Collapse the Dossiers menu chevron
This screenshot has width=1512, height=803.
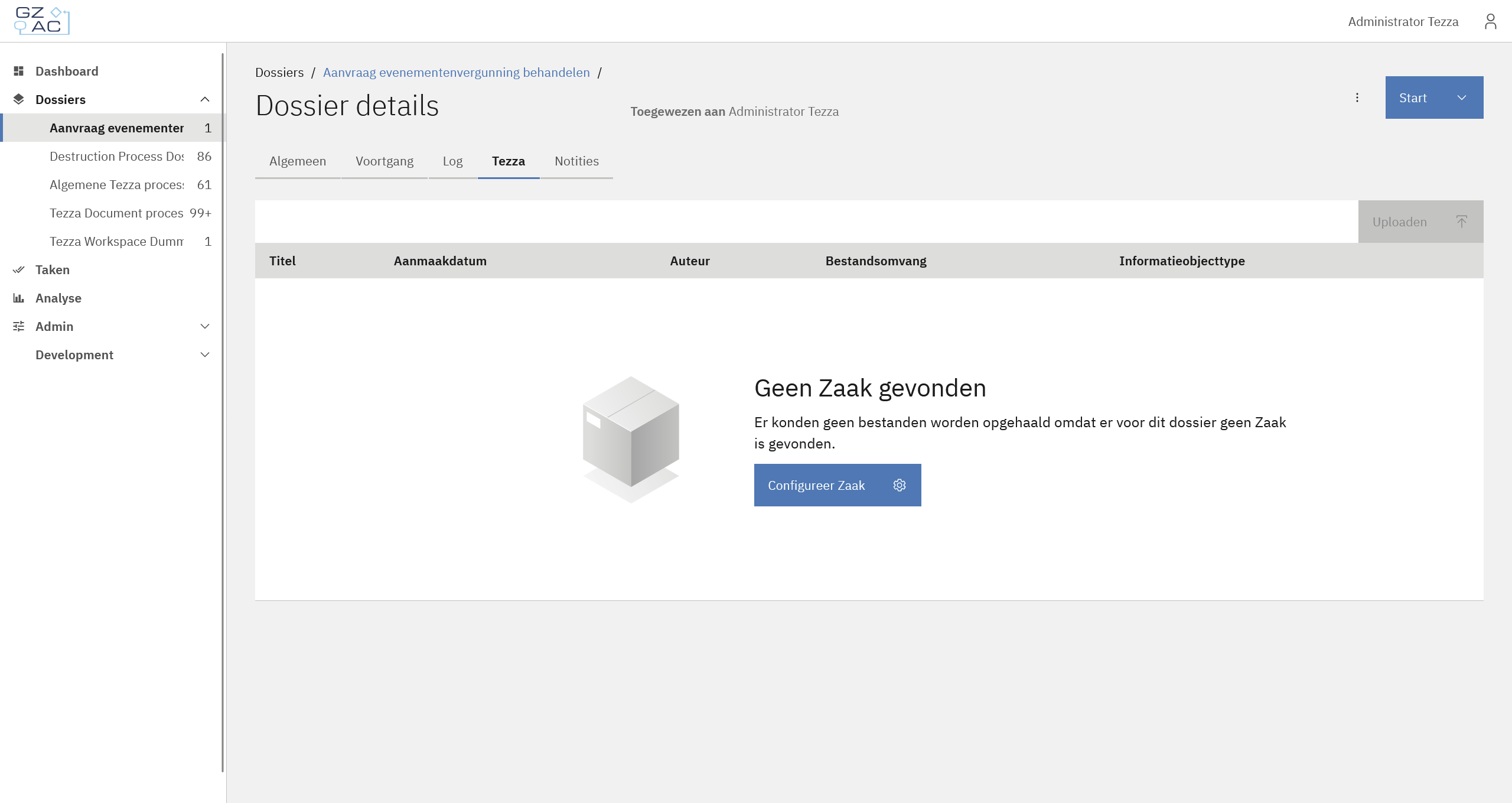tap(205, 99)
